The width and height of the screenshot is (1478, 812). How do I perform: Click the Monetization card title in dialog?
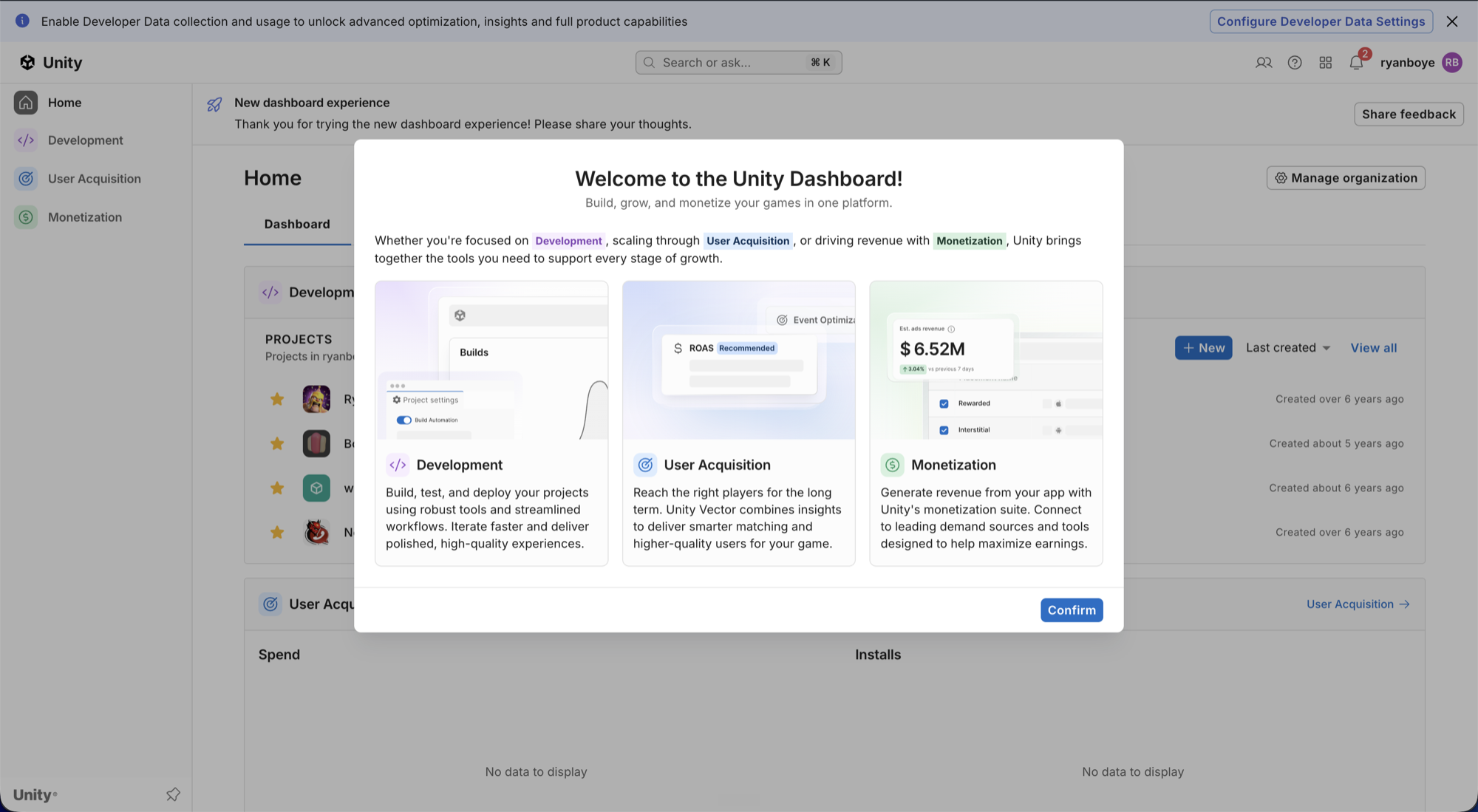(953, 465)
